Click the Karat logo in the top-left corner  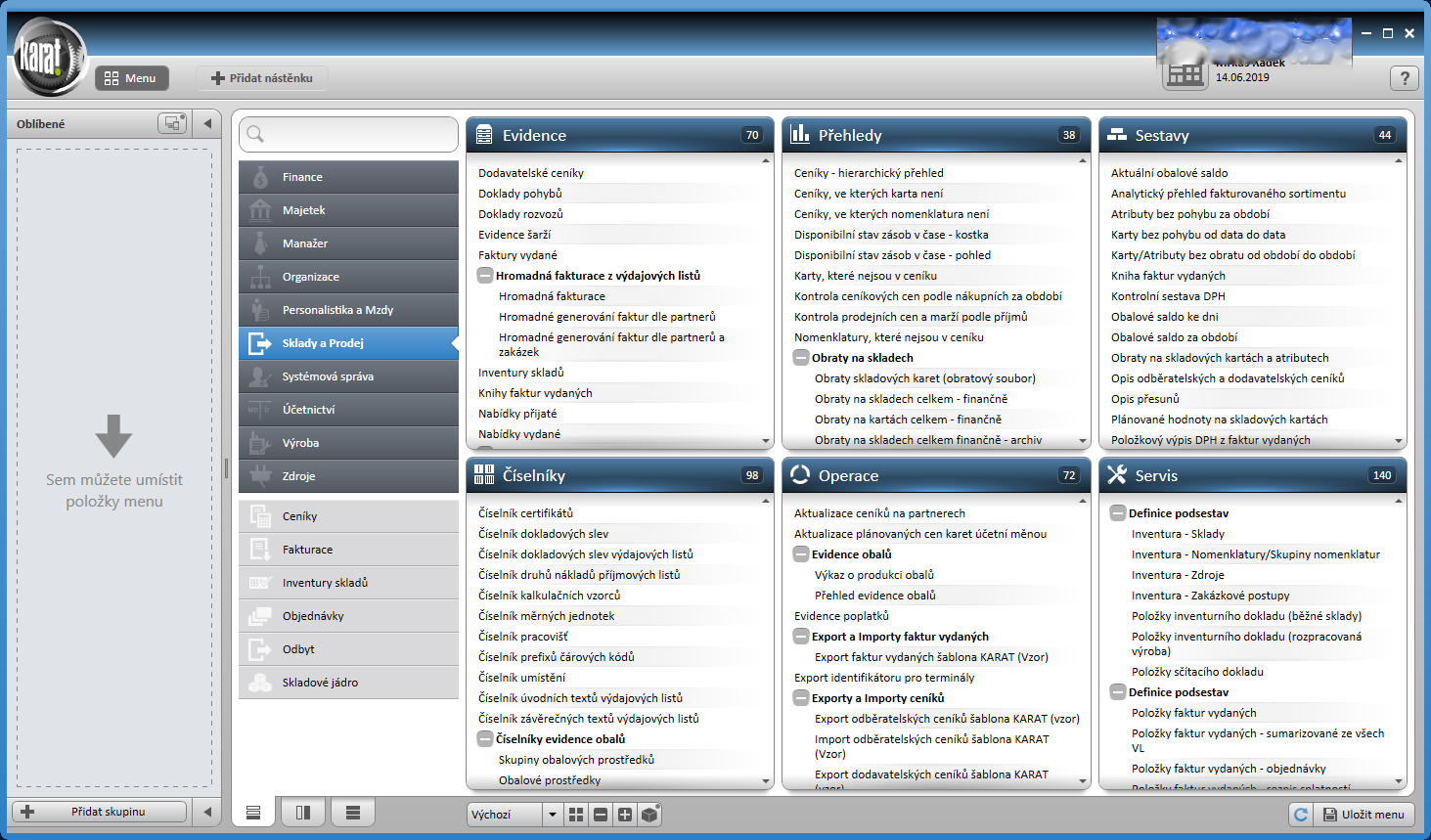point(49,59)
